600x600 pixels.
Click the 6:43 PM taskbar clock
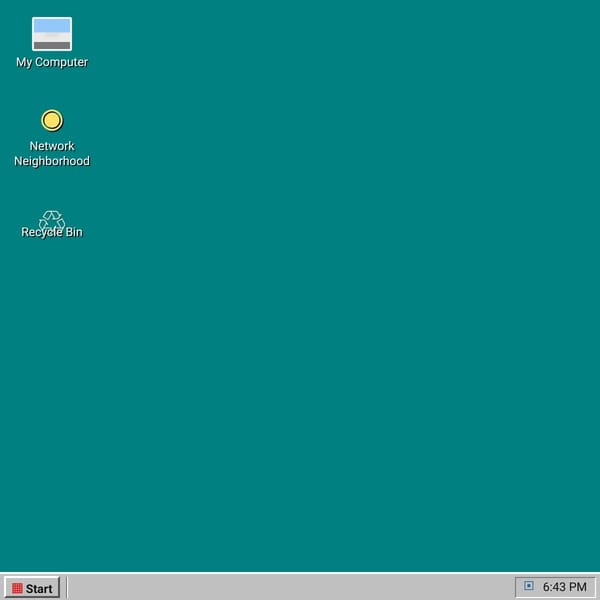click(x=564, y=587)
